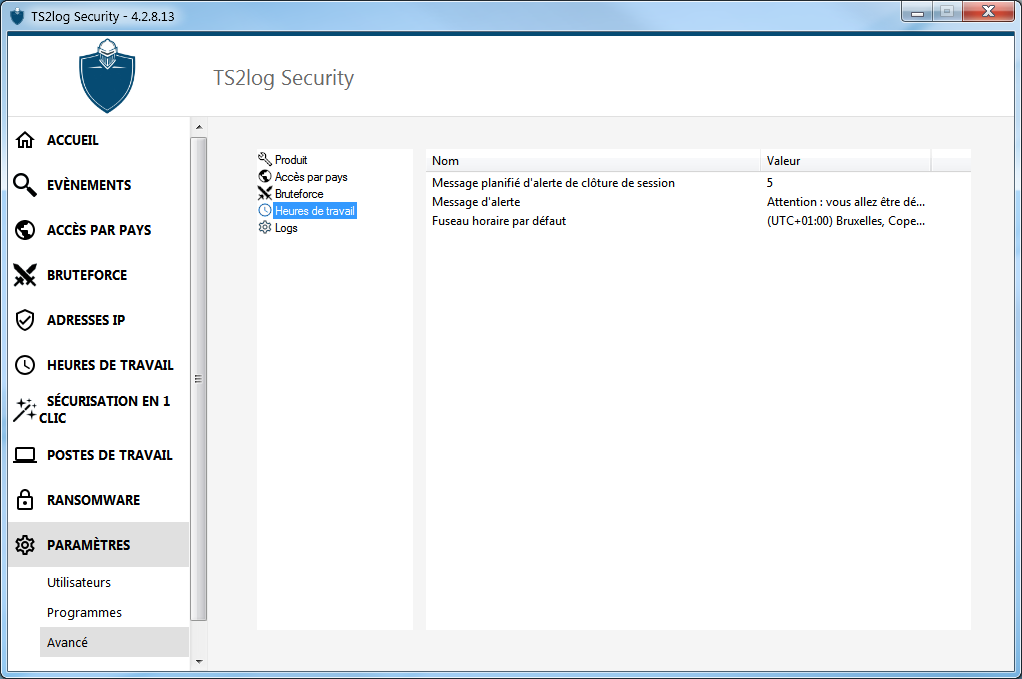1022x679 pixels.
Task: Open ADRESSES IP section
Action: (99, 320)
